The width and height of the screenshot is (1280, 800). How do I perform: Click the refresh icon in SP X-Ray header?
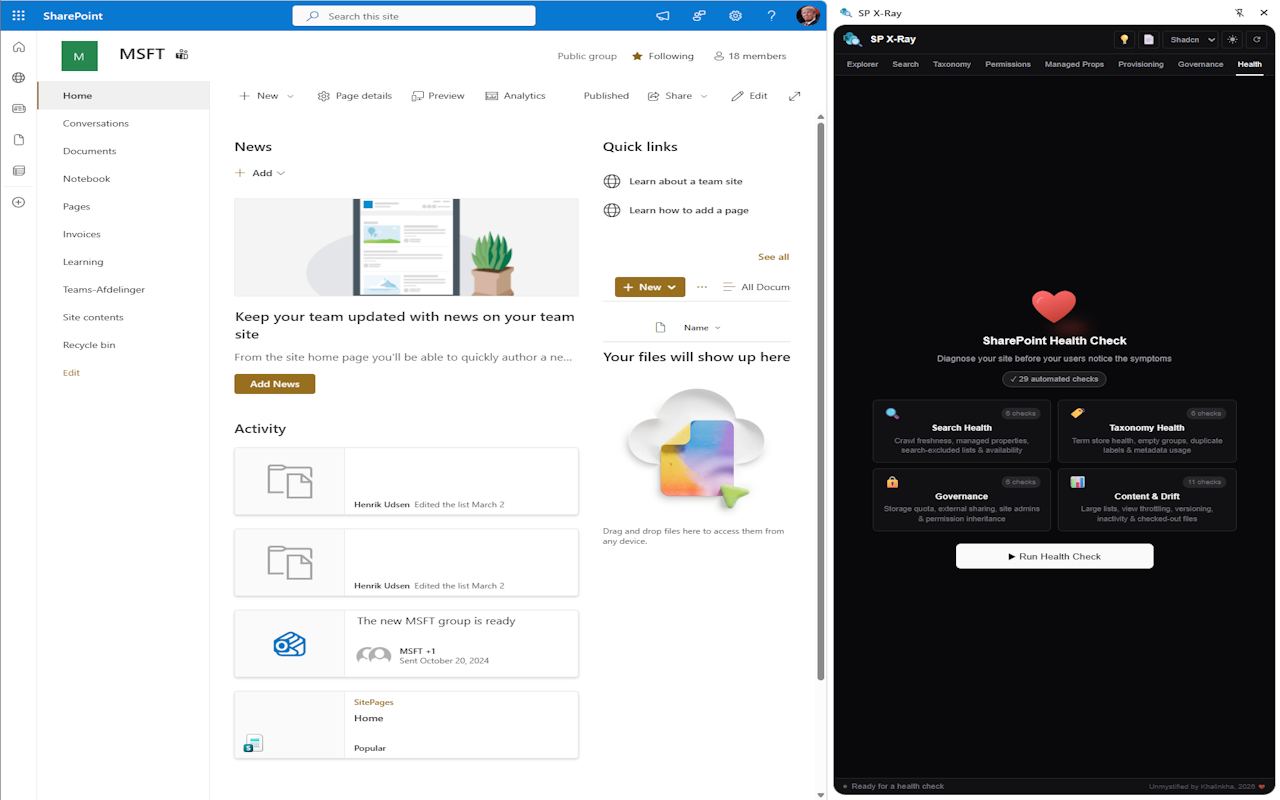[1257, 40]
